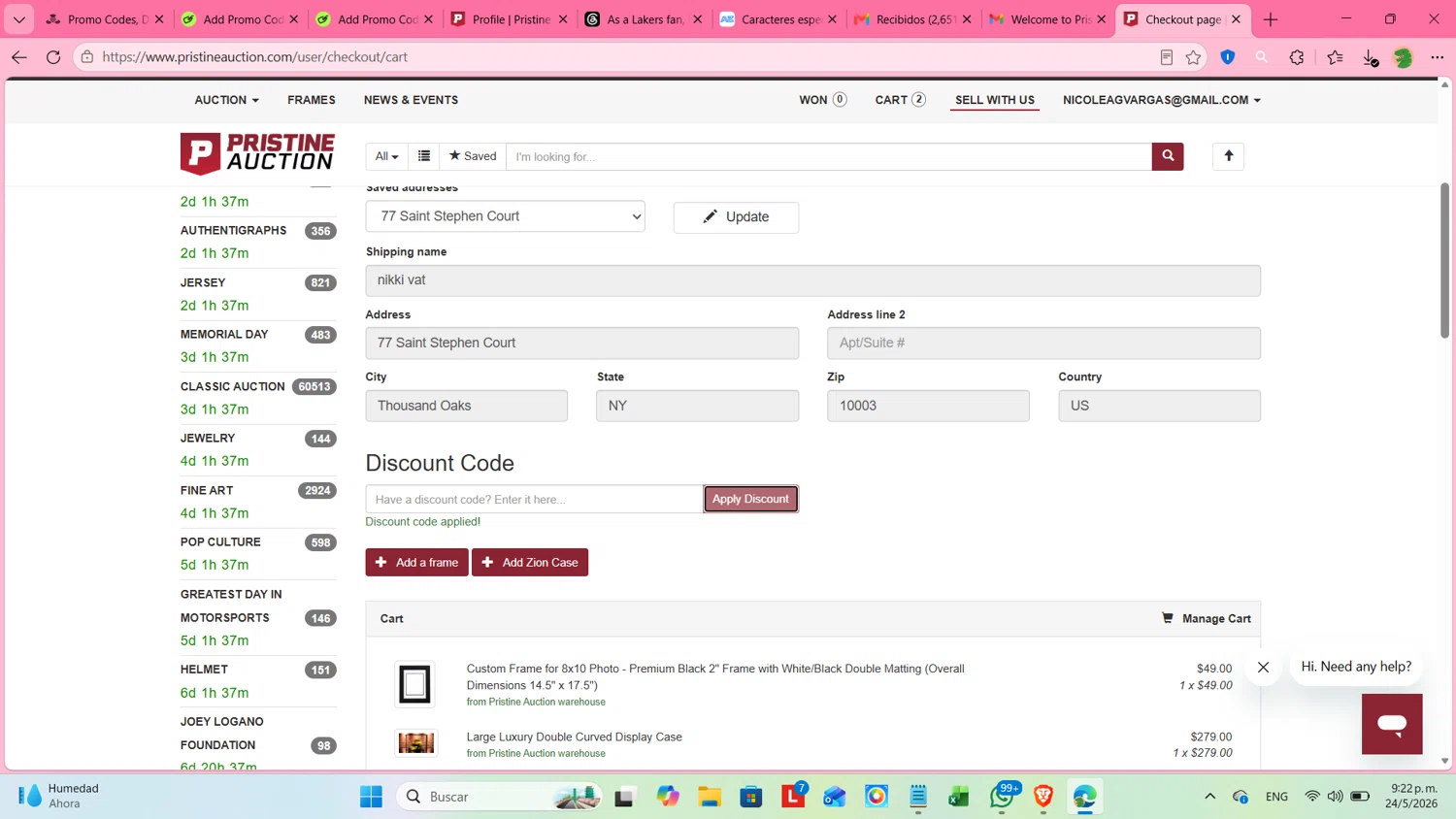Screen dimensions: 1456x819
Task: Click the Address line 2 field
Action: tap(1043, 343)
